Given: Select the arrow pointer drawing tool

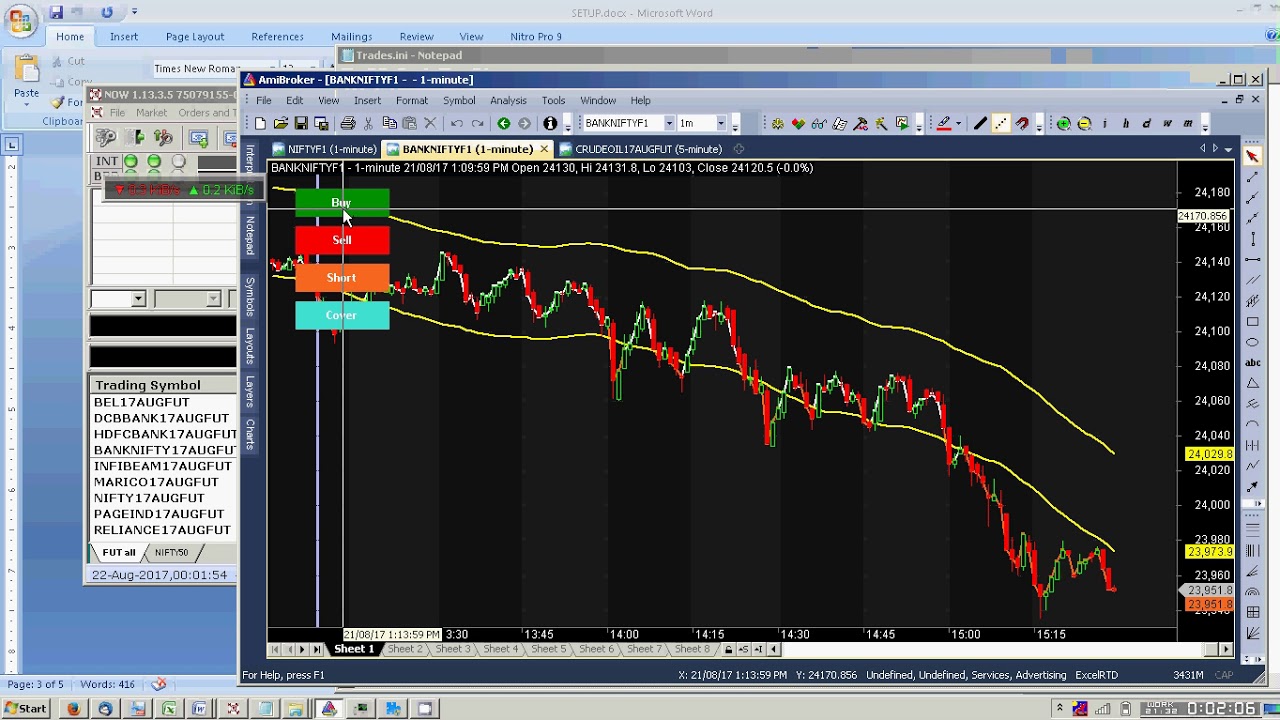Looking at the screenshot, I should (x=1252, y=156).
